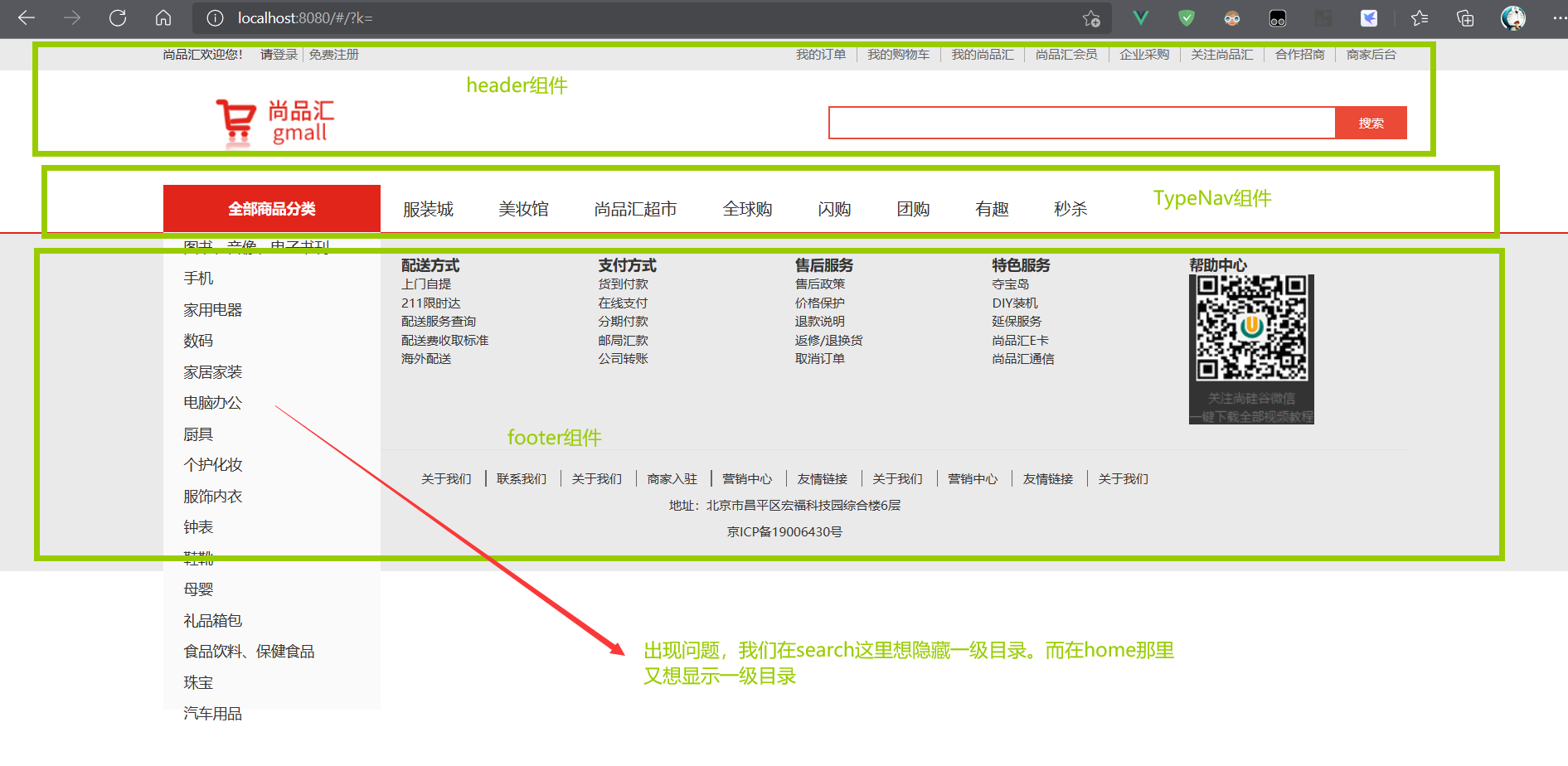Screen dimensions: 1568x766
Task: Select 手机 in the category sidebar
Action: pyautogui.click(x=198, y=278)
